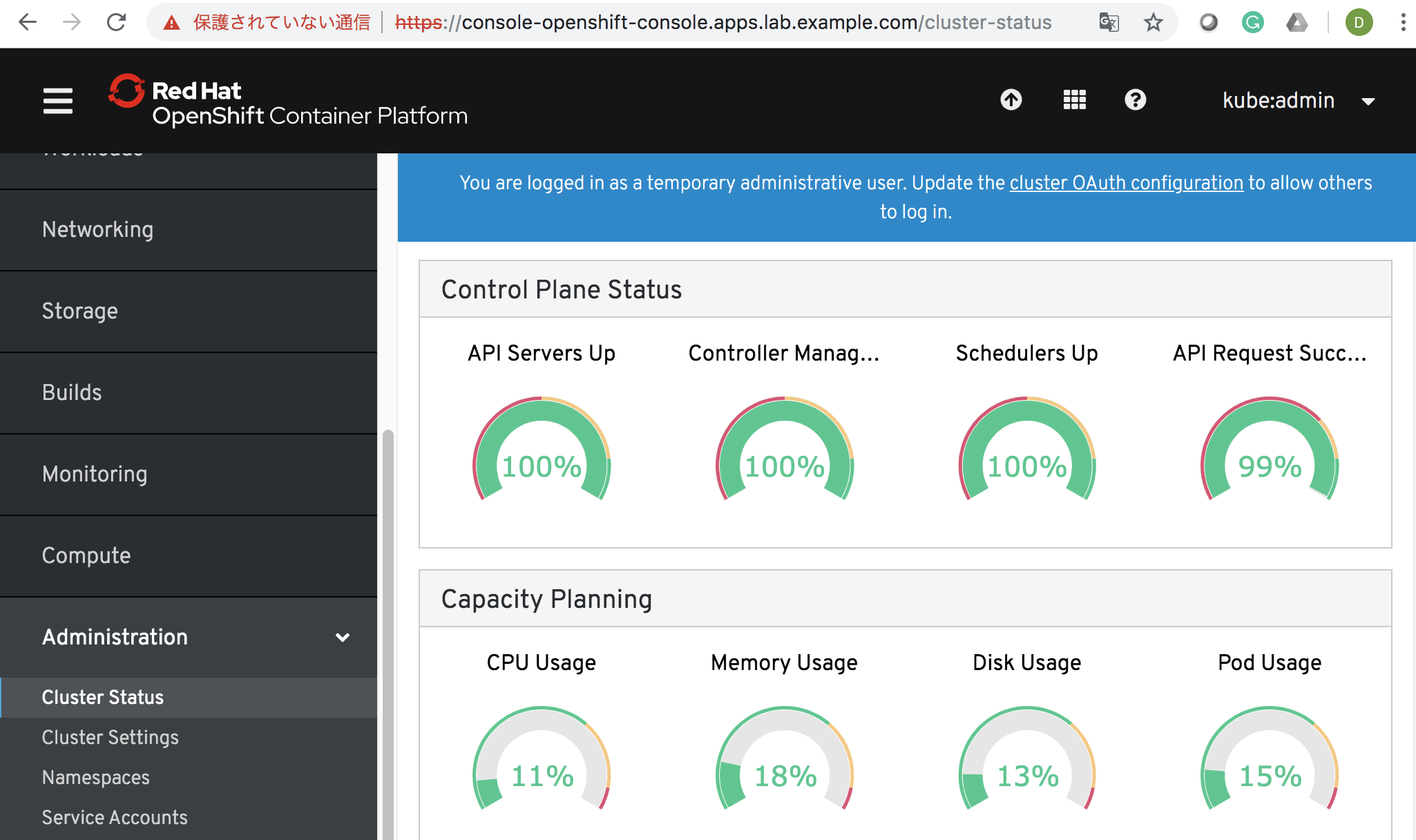Select Cluster Settings in sidebar
Viewport: 1416px width, 840px height.
pyautogui.click(x=110, y=737)
